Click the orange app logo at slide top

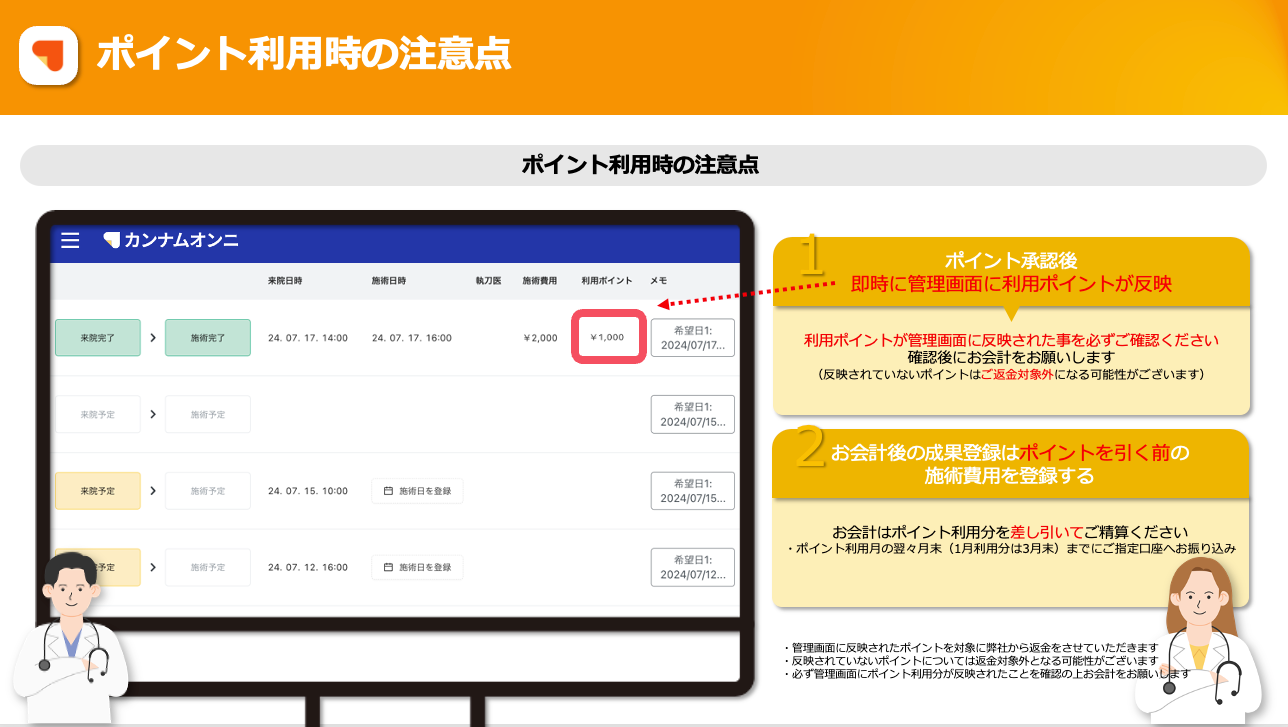click(x=48, y=55)
